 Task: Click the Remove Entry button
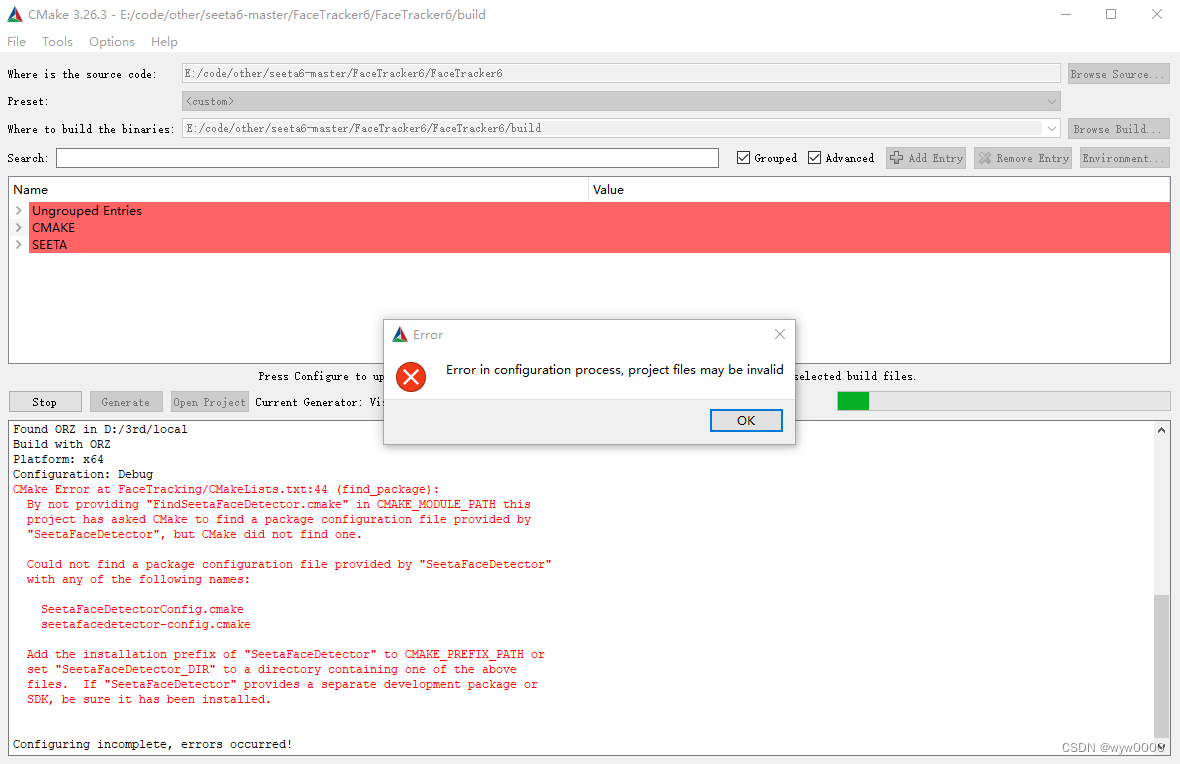pyautogui.click(x=1023, y=158)
